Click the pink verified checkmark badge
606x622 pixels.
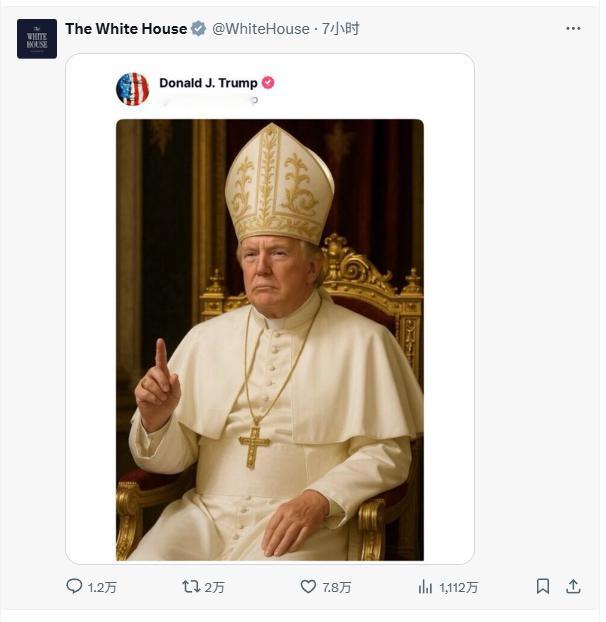268,83
